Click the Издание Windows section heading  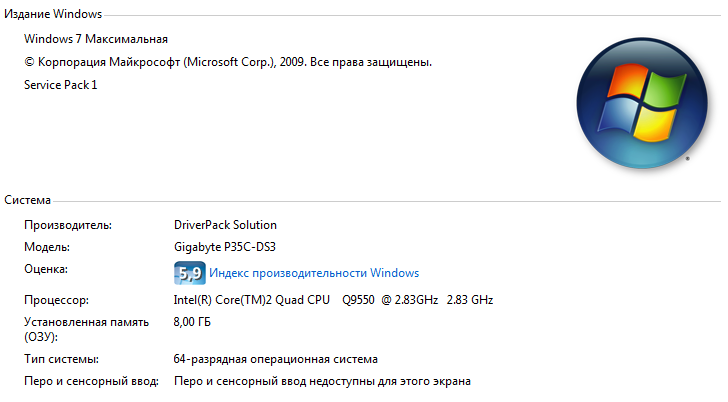[x=53, y=14]
